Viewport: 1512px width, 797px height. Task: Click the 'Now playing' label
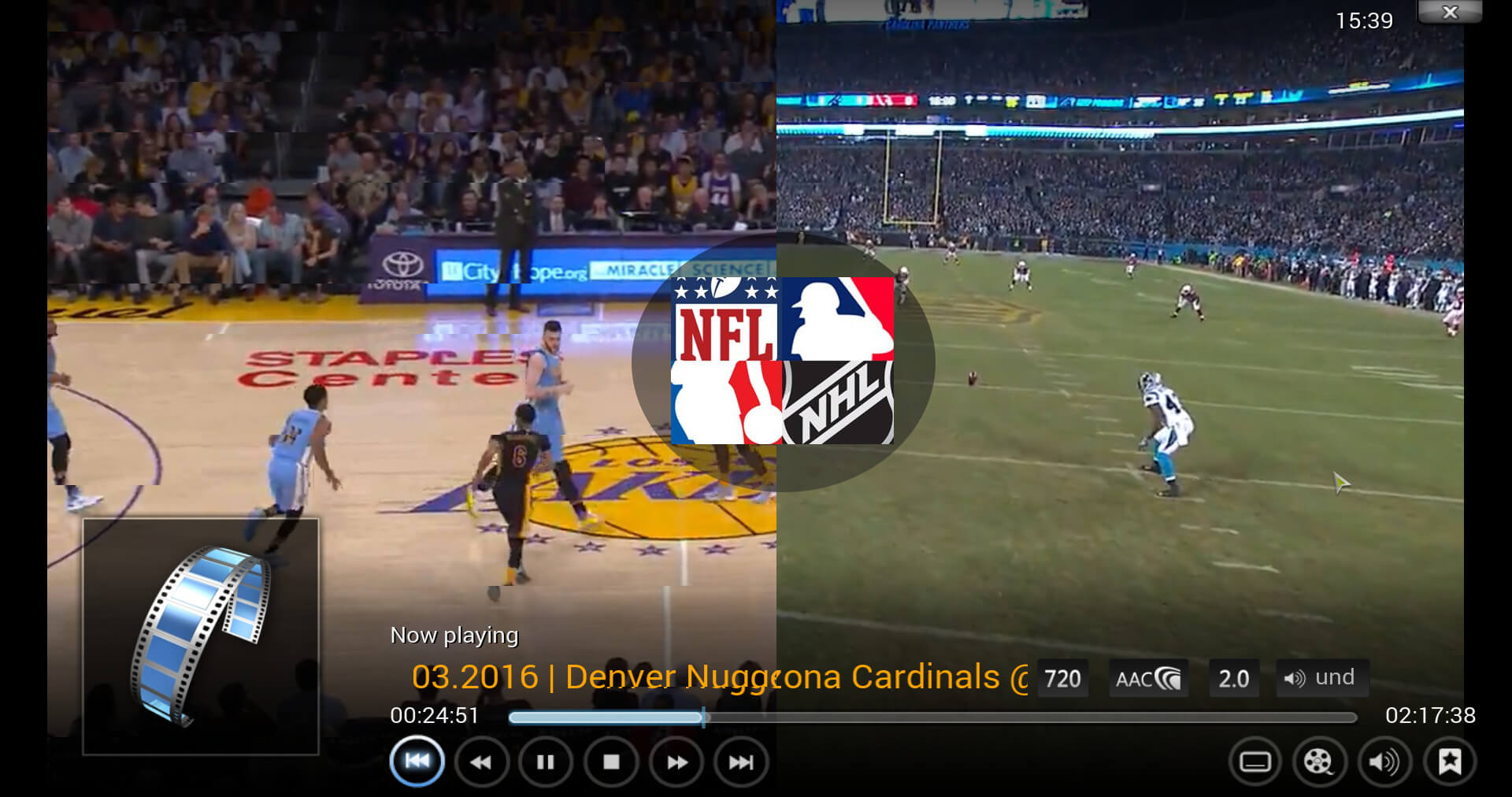(x=454, y=635)
